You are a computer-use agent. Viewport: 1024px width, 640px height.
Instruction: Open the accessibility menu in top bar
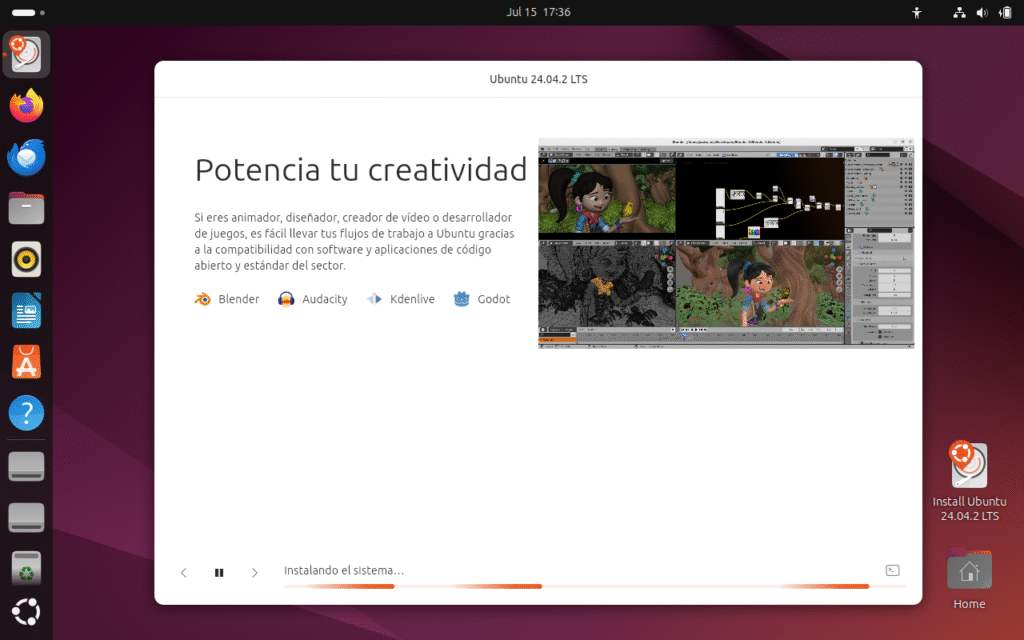[917, 12]
